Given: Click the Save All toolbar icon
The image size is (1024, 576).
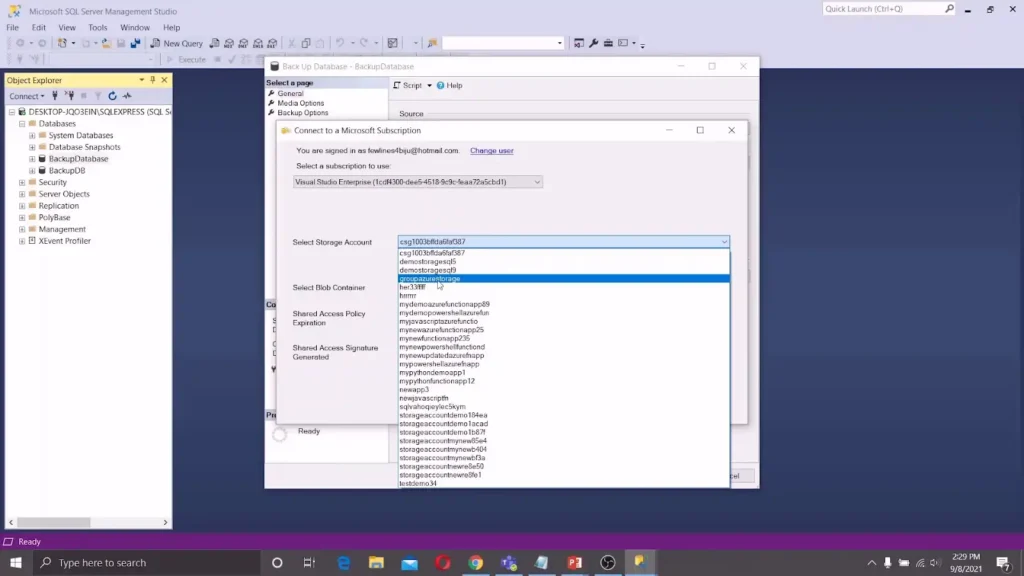Looking at the screenshot, I should [135, 43].
